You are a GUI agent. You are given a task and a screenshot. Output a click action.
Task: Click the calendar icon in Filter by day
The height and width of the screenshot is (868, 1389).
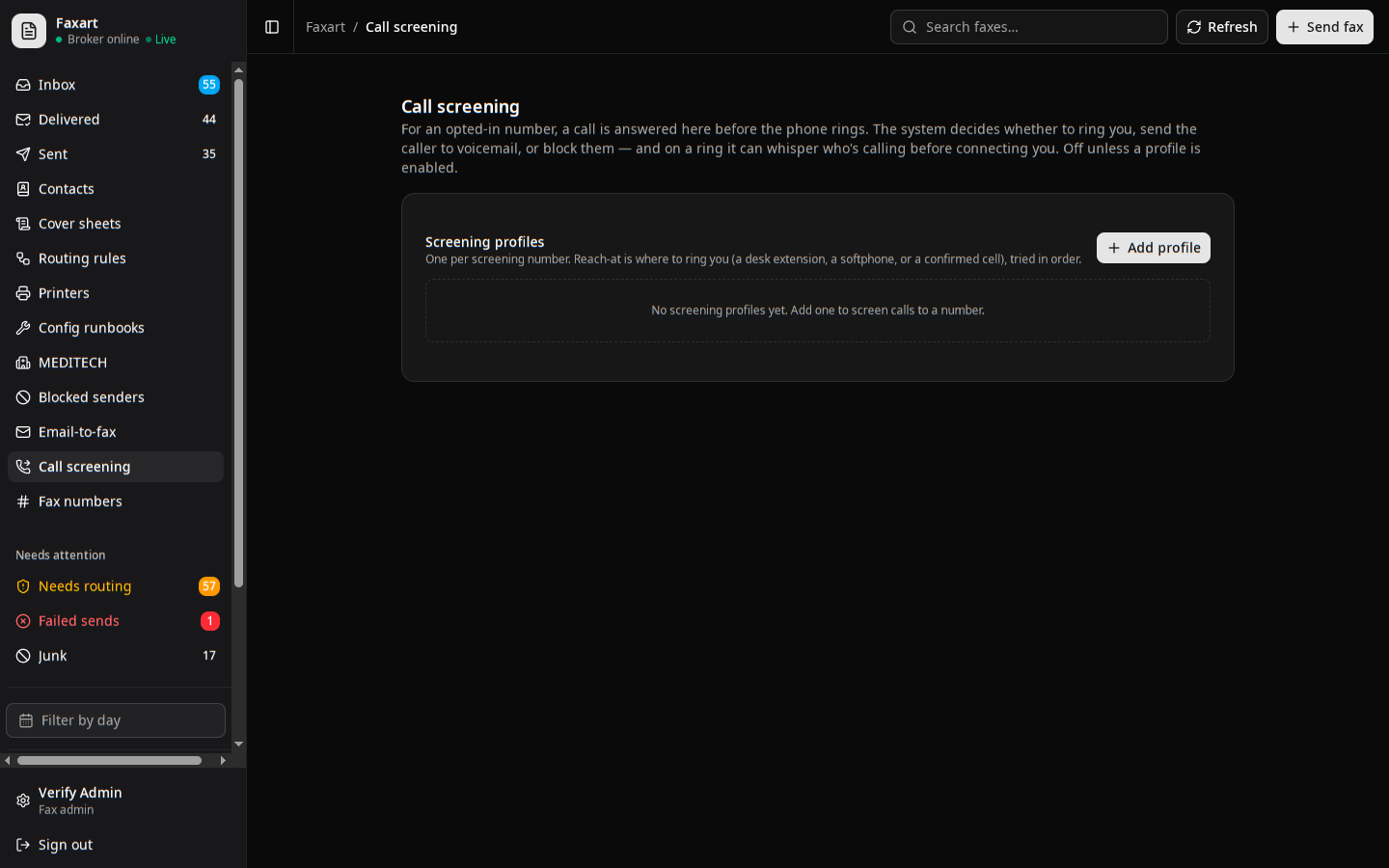[x=26, y=720]
